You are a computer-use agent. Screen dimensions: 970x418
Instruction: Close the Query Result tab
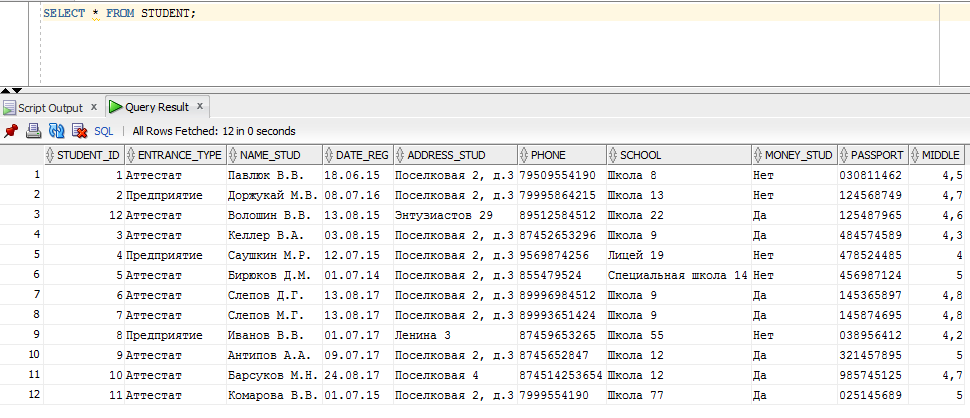click(200, 106)
